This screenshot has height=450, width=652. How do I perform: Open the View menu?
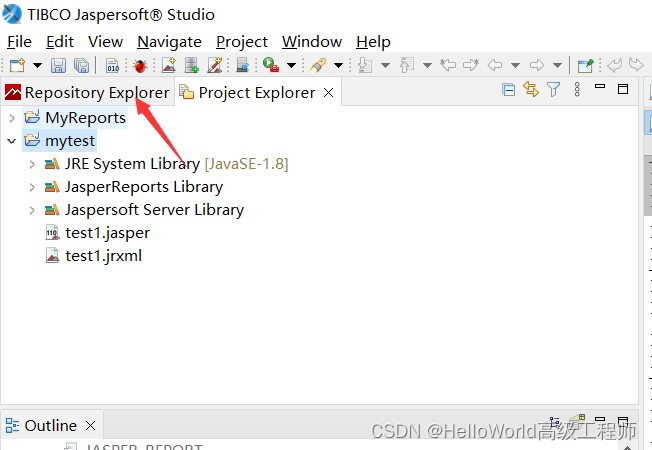tap(105, 42)
